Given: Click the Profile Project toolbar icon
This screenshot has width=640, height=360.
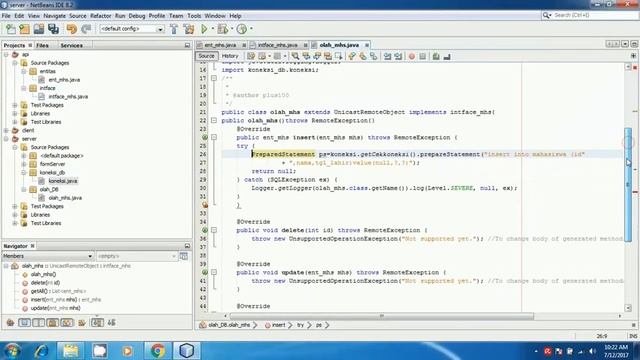Looking at the screenshot, I should [x=242, y=29].
